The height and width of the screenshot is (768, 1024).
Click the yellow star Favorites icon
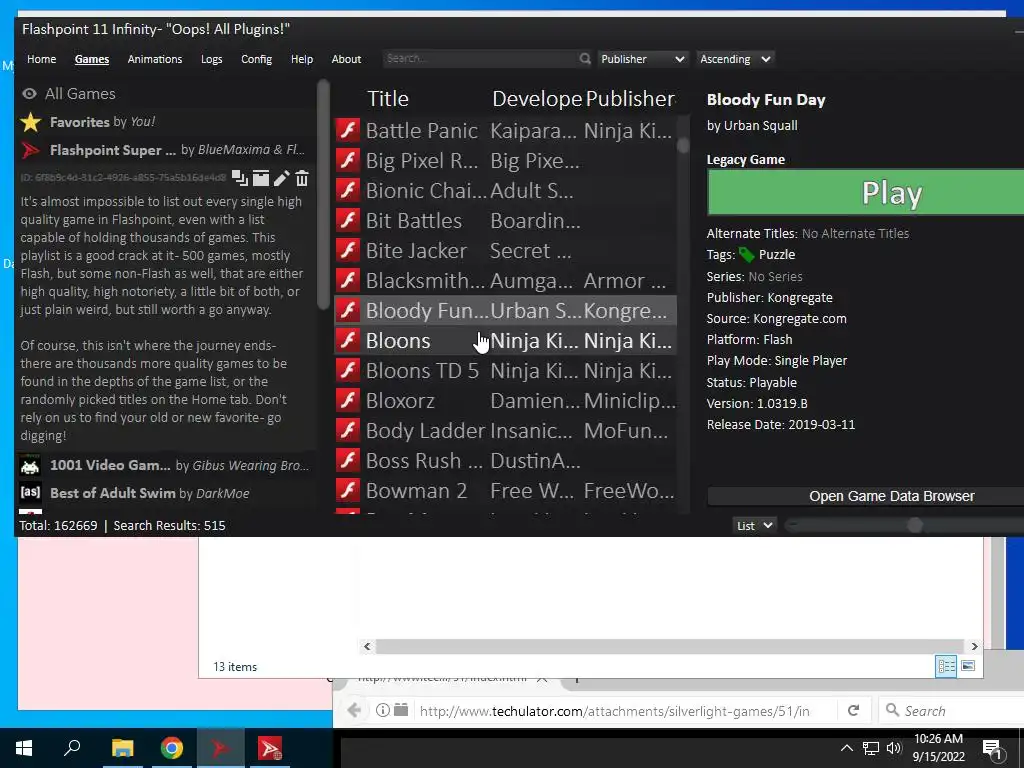coord(31,122)
